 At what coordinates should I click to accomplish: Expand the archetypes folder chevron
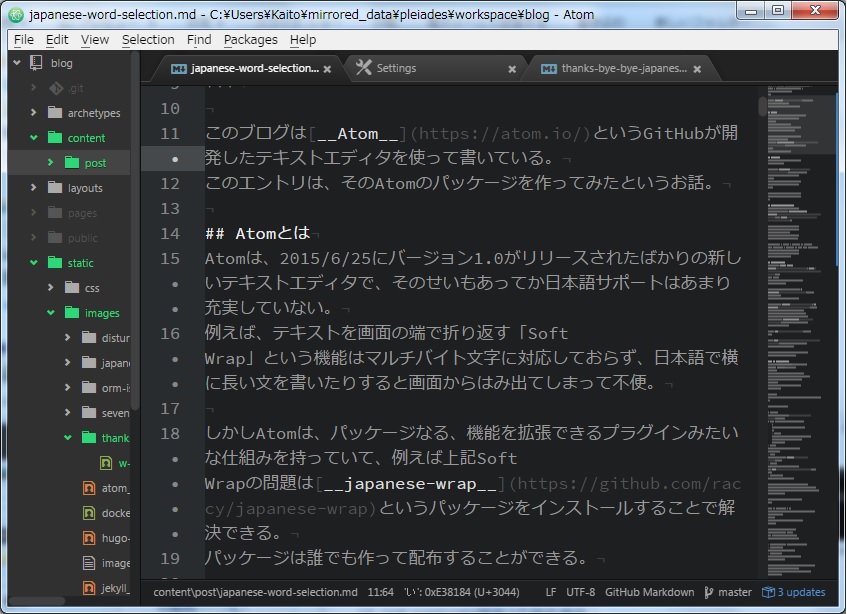pos(33,112)
